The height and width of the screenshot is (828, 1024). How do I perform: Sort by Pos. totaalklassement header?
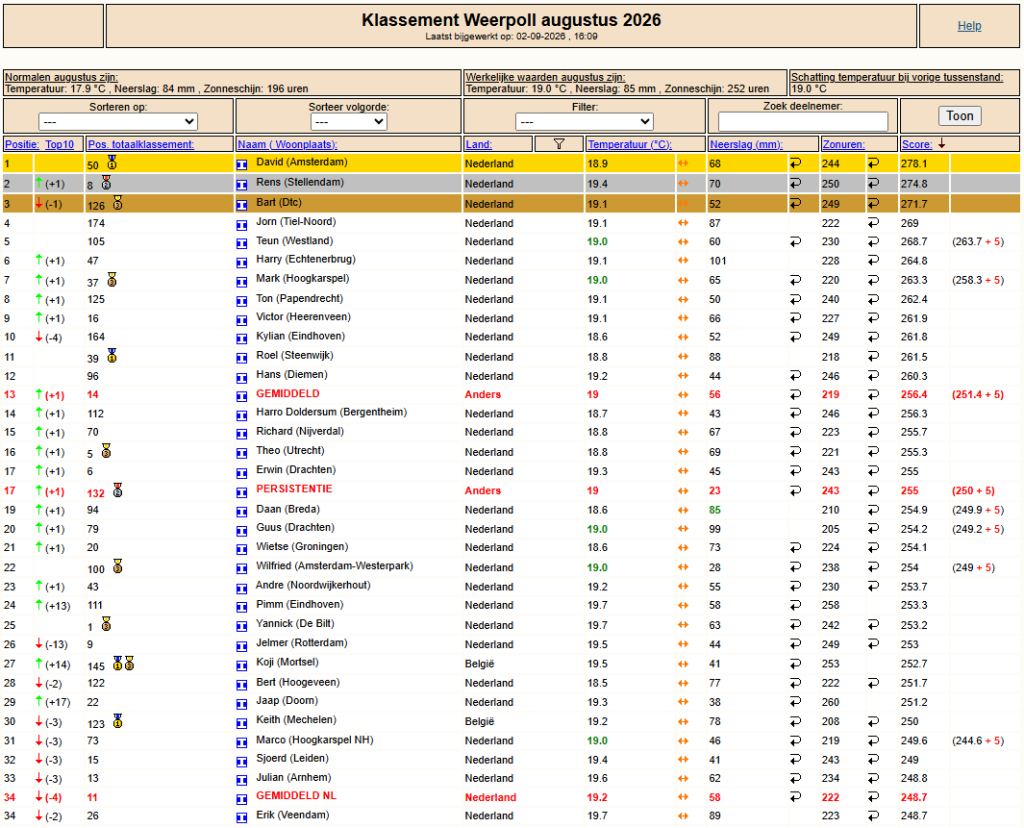click(x=140, y=144)
